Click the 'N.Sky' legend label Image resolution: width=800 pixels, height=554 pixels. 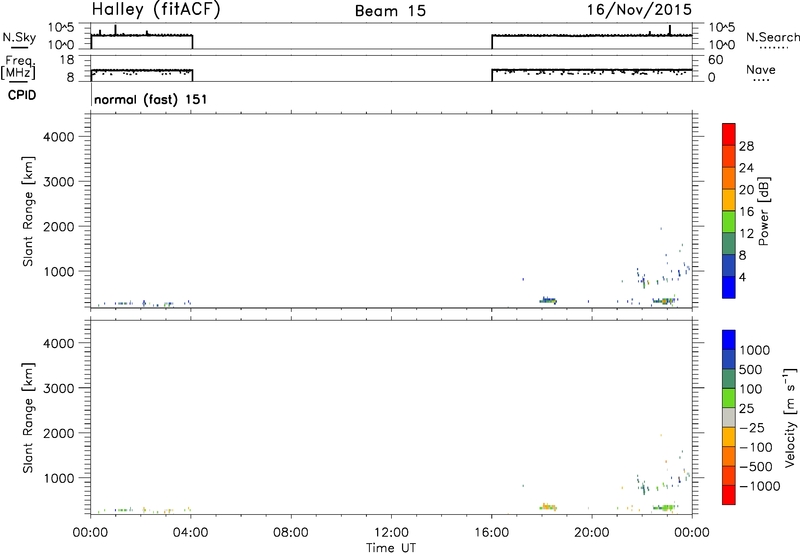pyautogui.click(x=19, y=37)
